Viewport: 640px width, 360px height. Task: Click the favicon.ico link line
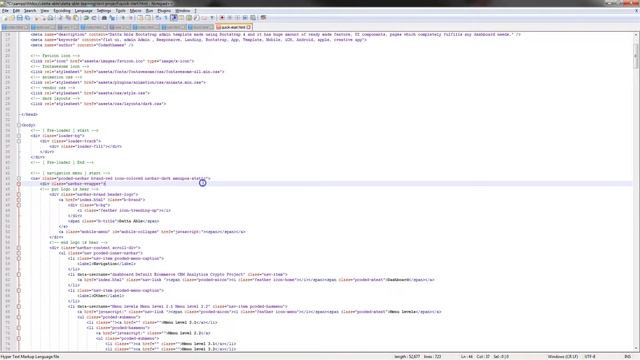click(x=112, y=61)
